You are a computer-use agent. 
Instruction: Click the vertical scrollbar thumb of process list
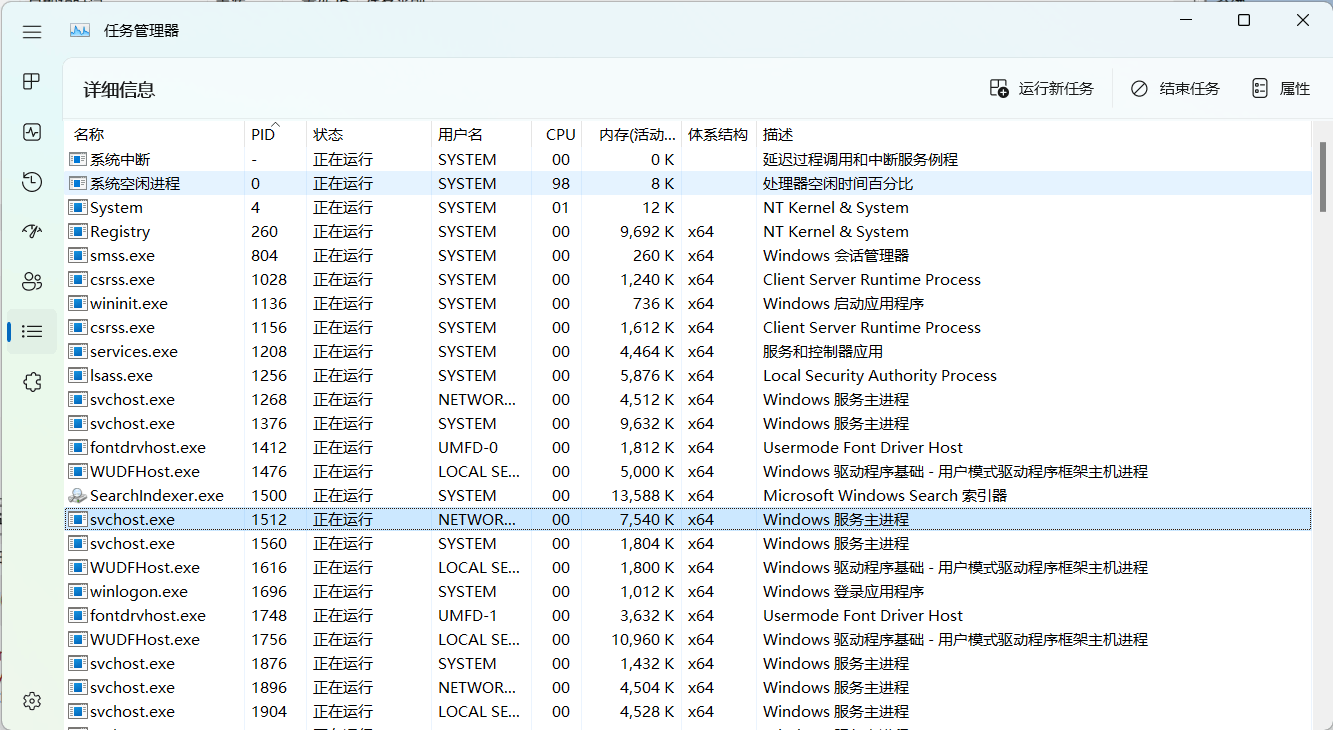click(1323, 177)
